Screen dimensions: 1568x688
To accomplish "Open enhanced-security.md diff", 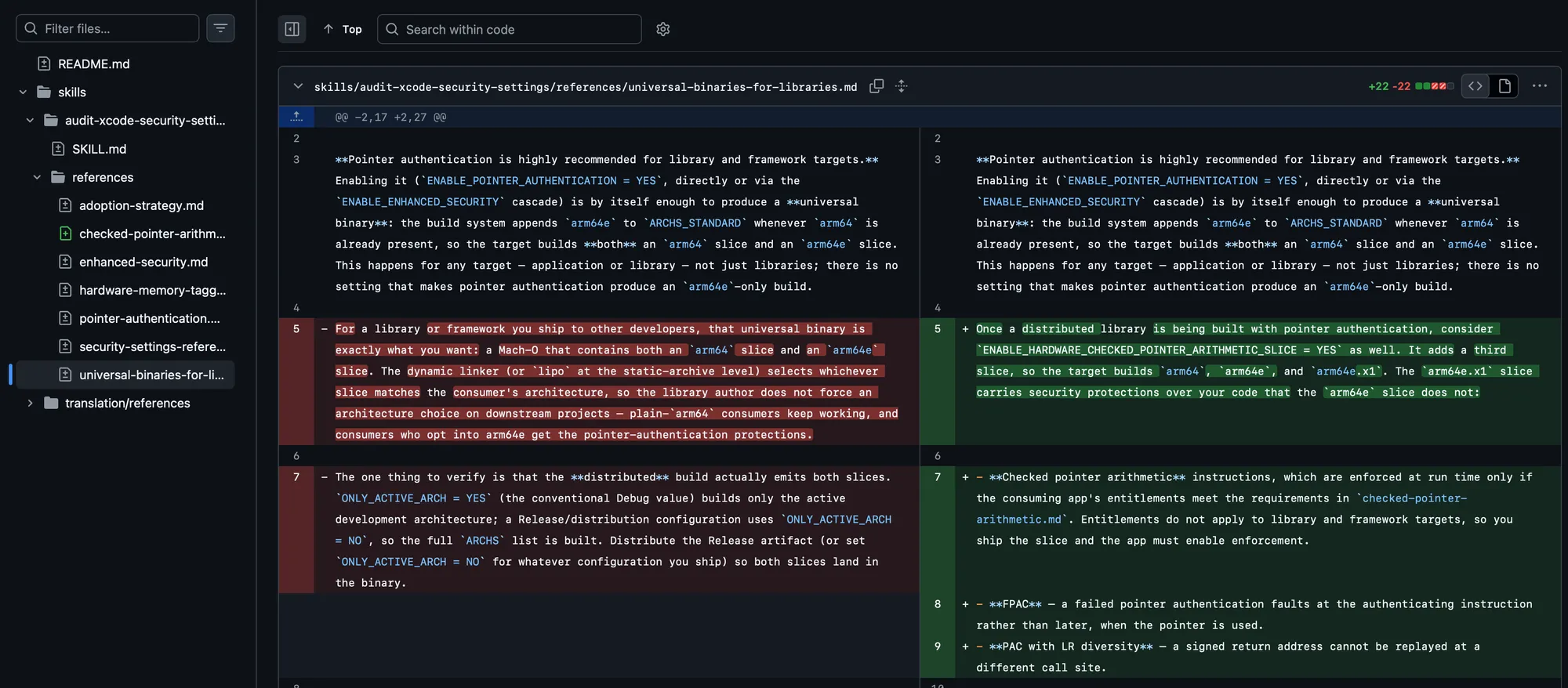I will pyautogui.click(x=143, y=262).
